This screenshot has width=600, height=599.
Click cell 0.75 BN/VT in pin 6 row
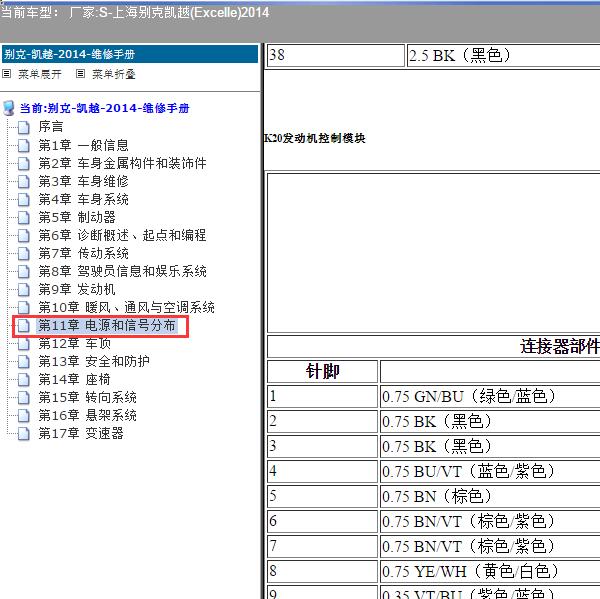pyautogui.click(x=490, y=522)
